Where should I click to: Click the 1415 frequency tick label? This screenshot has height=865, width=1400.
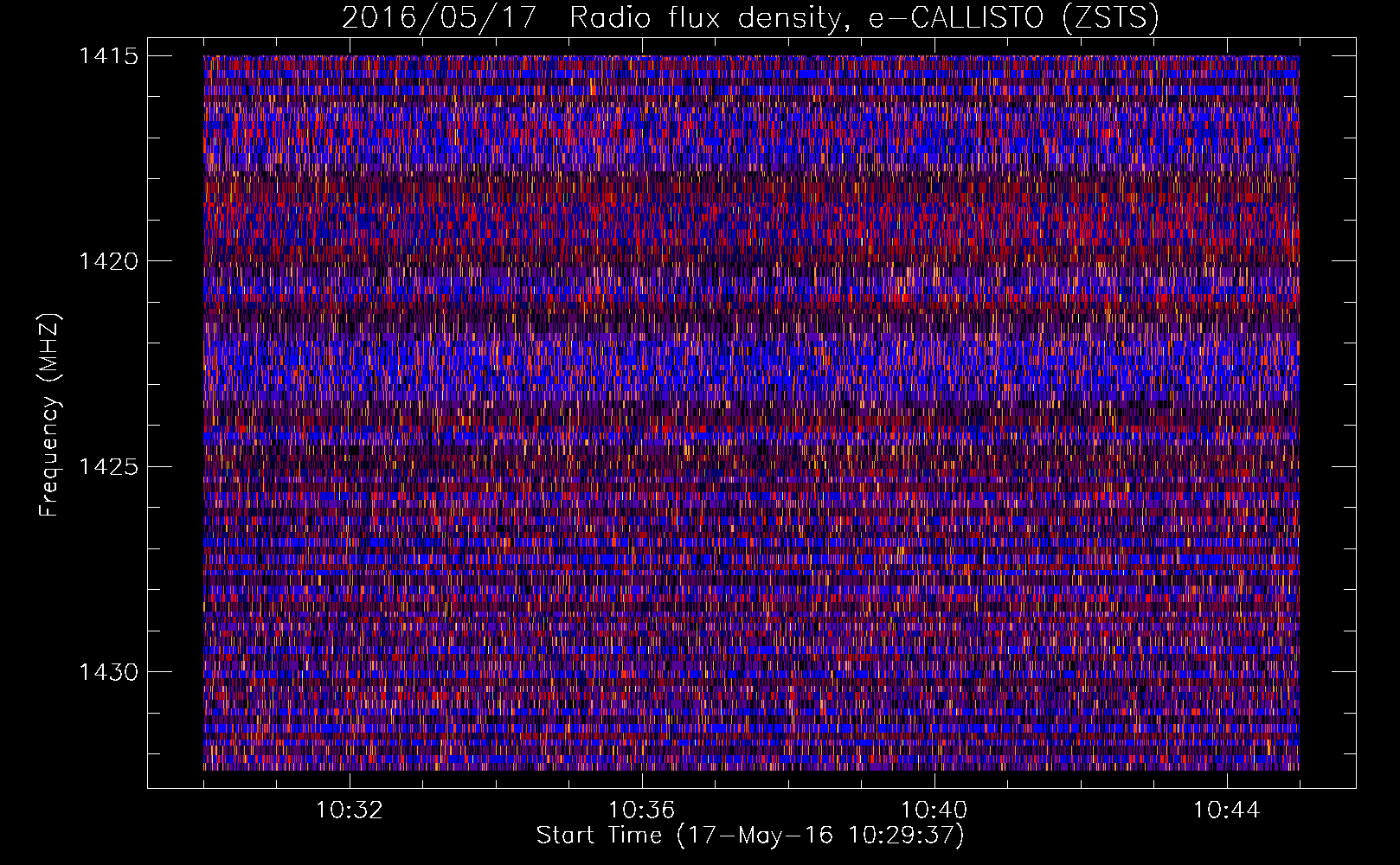coord(108,56)
